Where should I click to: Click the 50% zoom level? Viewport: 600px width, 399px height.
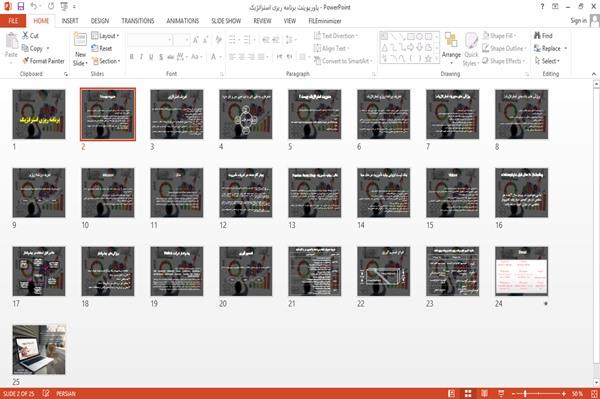[x=577, y=394]
